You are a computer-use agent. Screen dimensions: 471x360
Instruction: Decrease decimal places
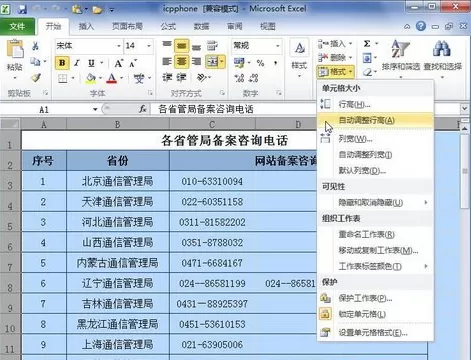(x=253, y=78)
